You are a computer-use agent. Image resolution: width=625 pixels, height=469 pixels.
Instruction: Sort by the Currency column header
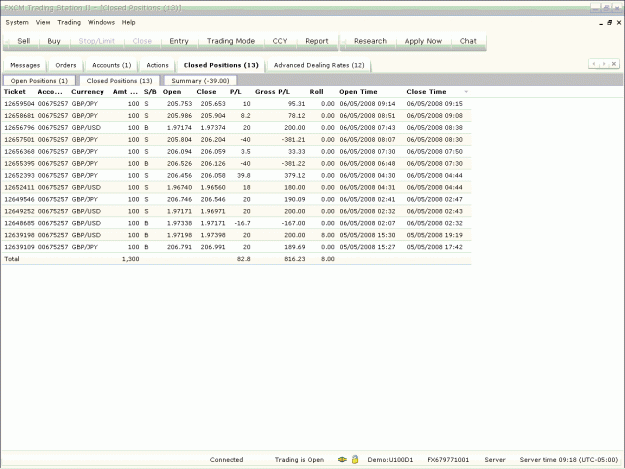coord(87,92)
